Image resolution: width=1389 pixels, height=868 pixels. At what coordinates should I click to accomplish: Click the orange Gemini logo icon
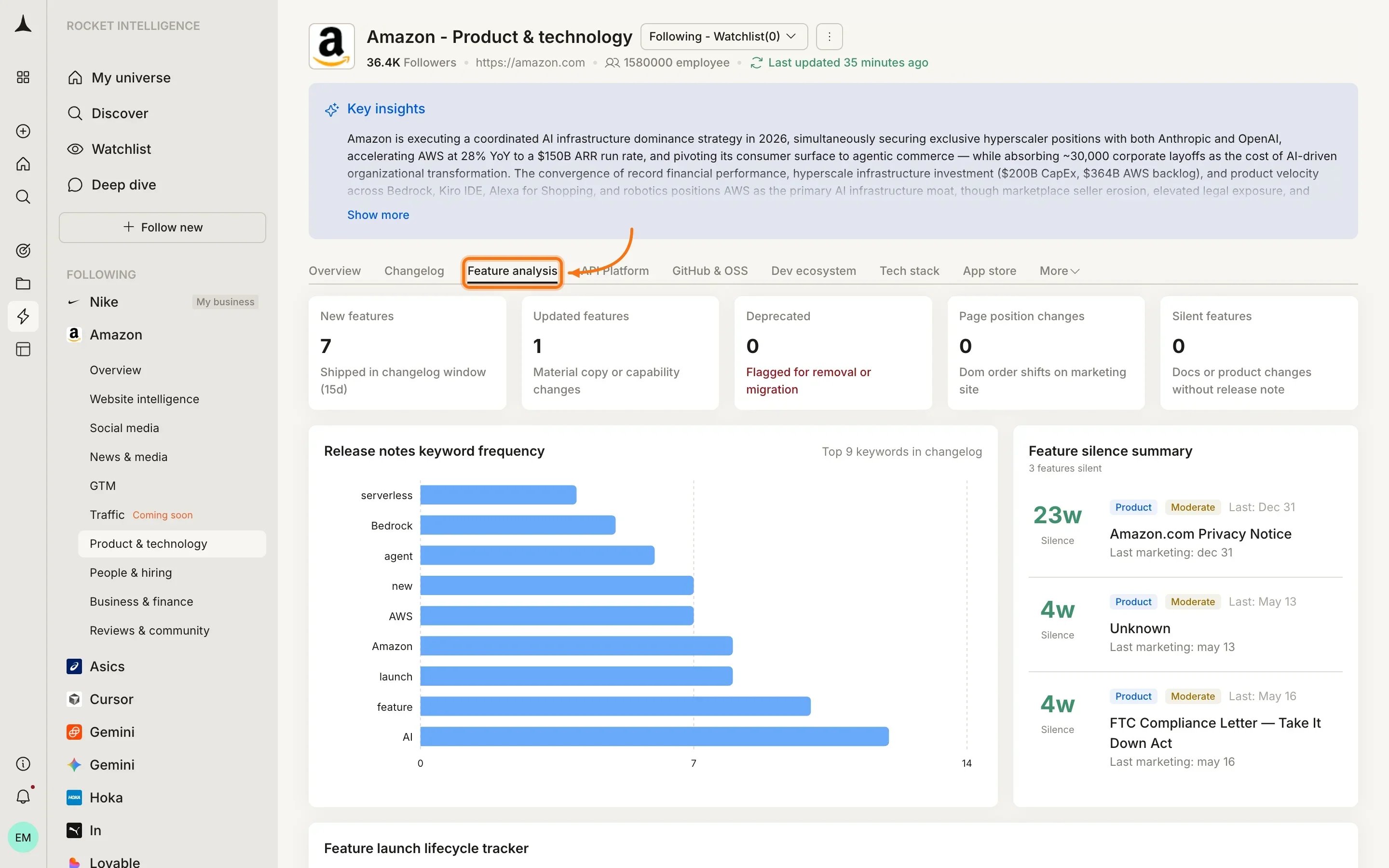click(x=74, y=732)
